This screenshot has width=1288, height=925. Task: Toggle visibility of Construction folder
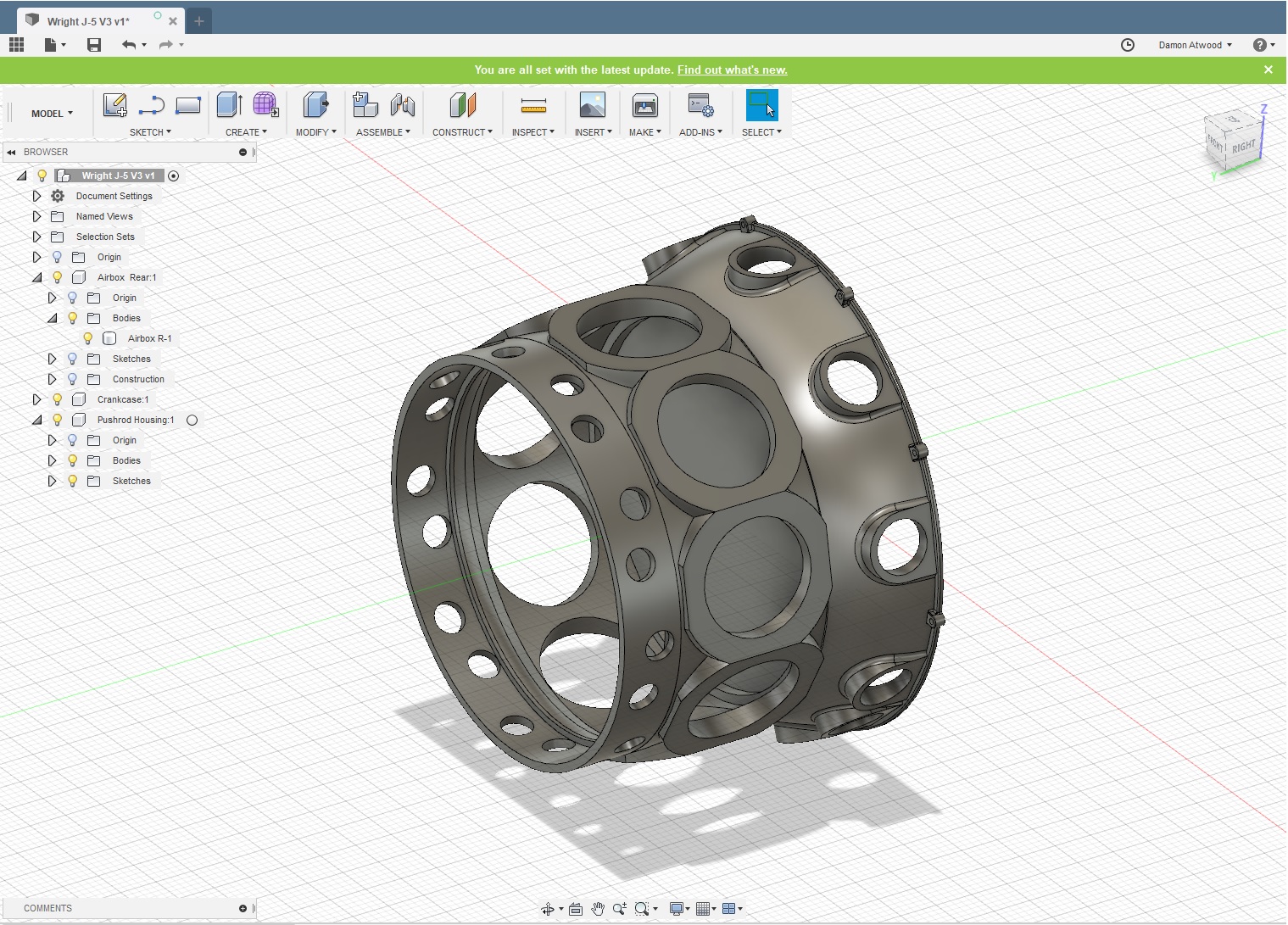click(x=72, y=379)
